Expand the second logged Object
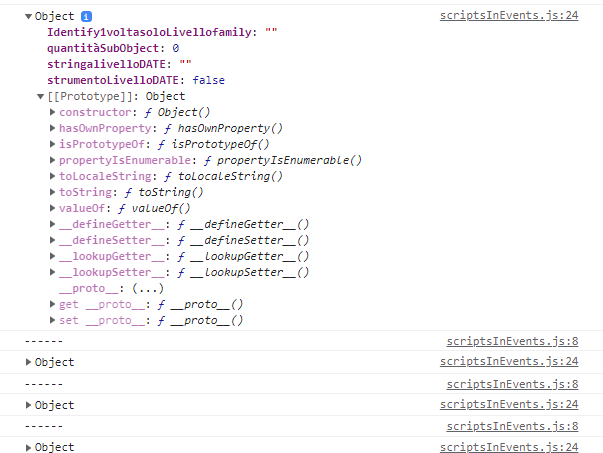Viewport: 603px width, 453px height. tap(28, 362)
